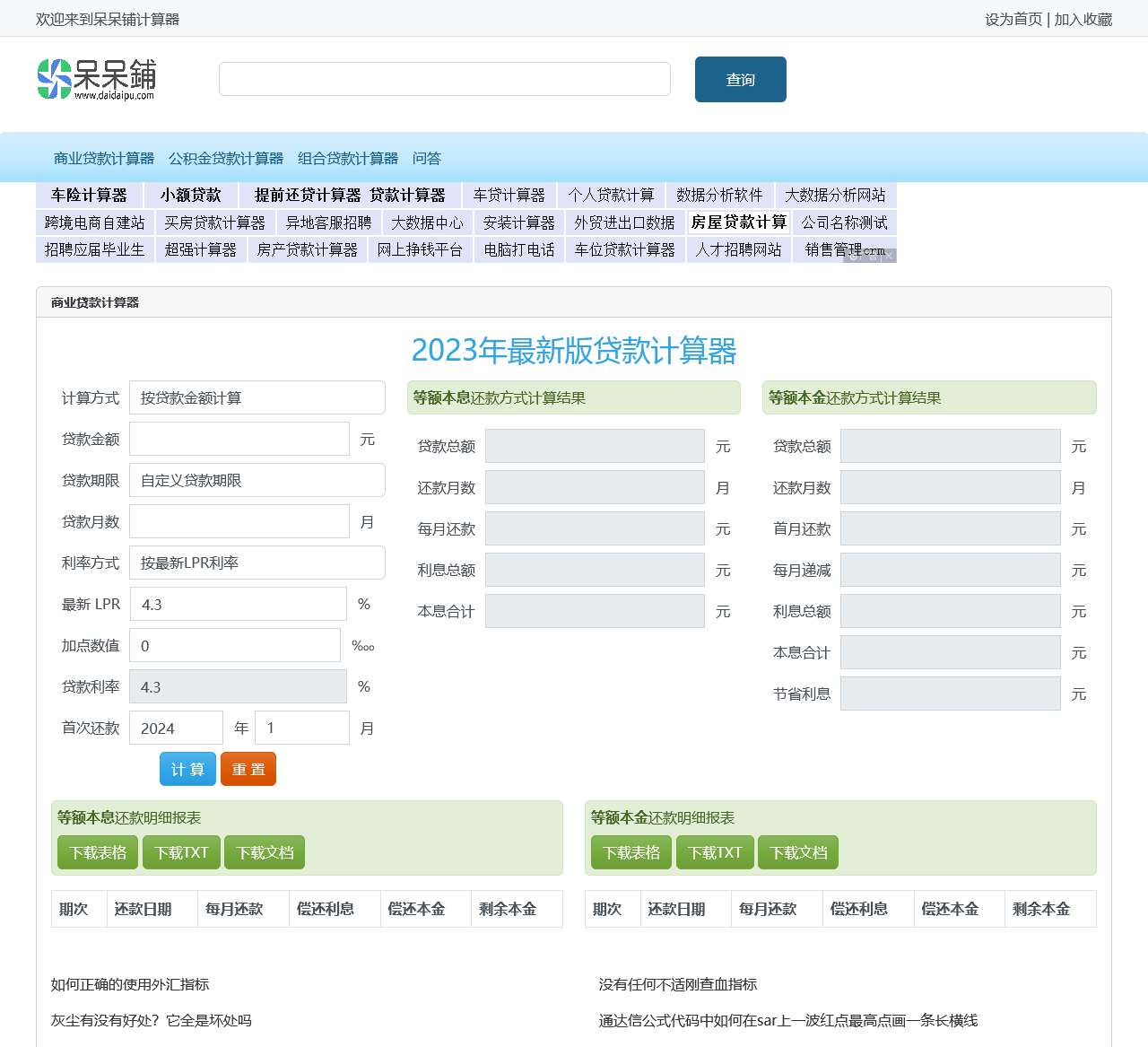The height and width of the screenshot is (1047, 1148).
Task: Click the 设为首页 link
Action: click(1013, 19)
